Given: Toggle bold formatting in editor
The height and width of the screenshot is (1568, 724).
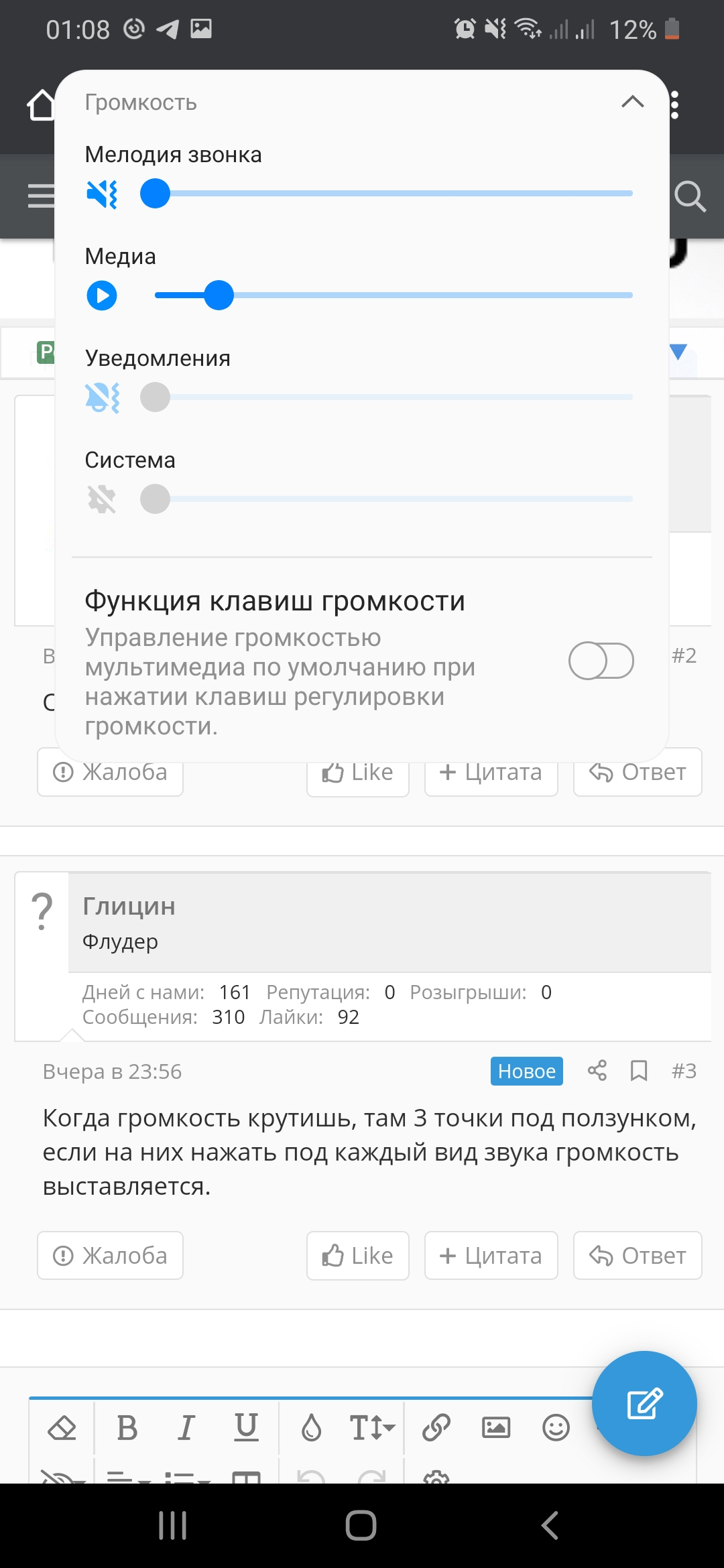Looking at the screenshot, I should click(127, 1427).
